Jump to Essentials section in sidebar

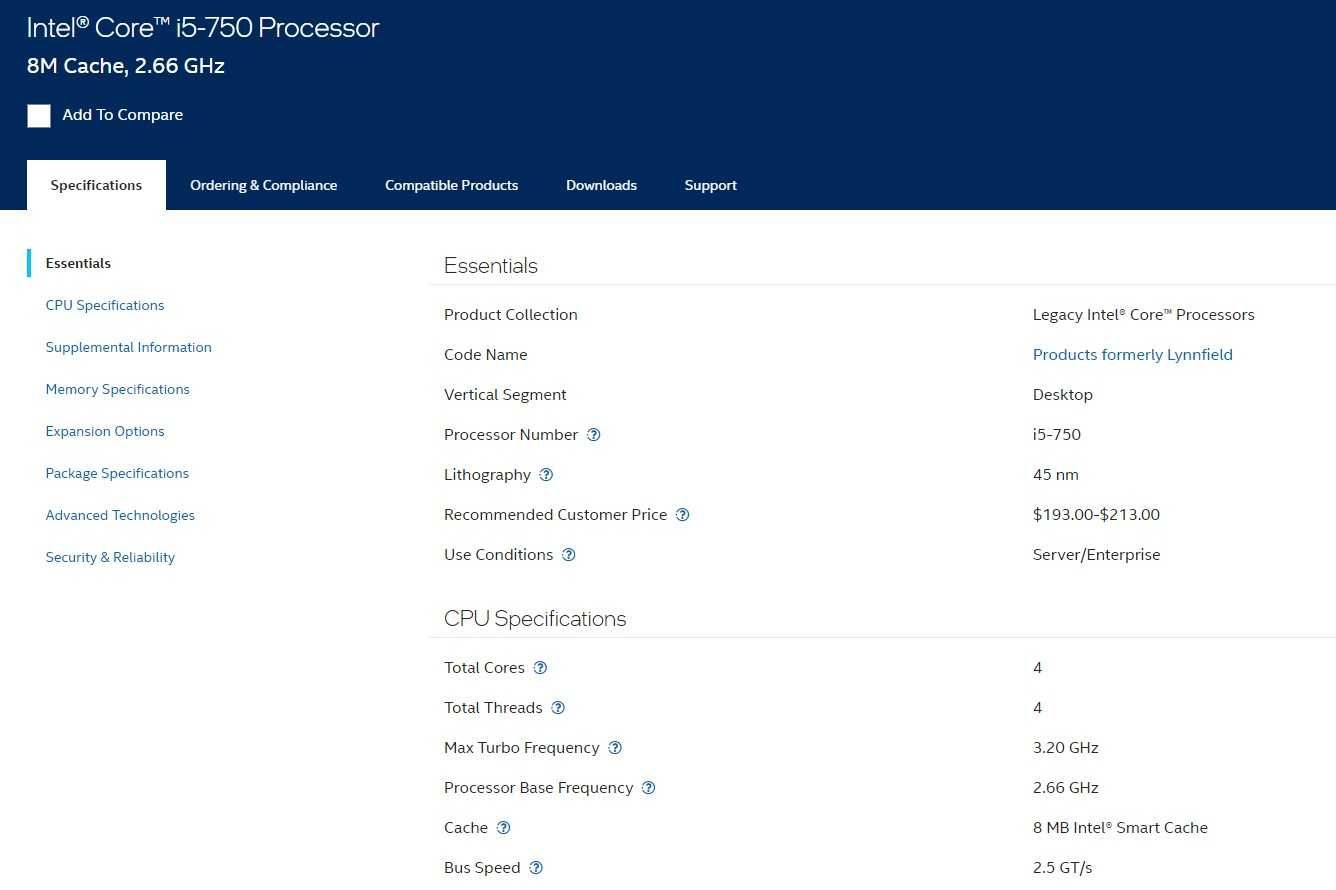[x=78, y=263]
